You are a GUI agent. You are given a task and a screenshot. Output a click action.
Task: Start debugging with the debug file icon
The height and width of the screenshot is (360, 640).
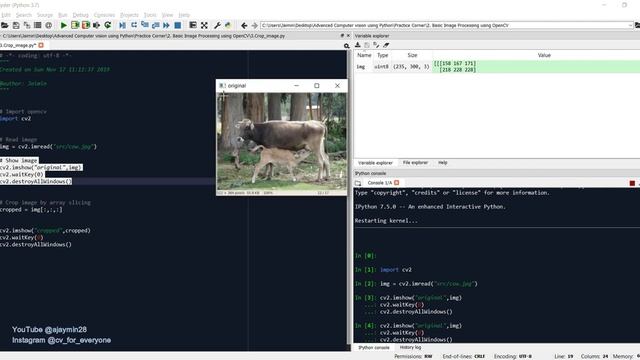click(x=122, y=25)
